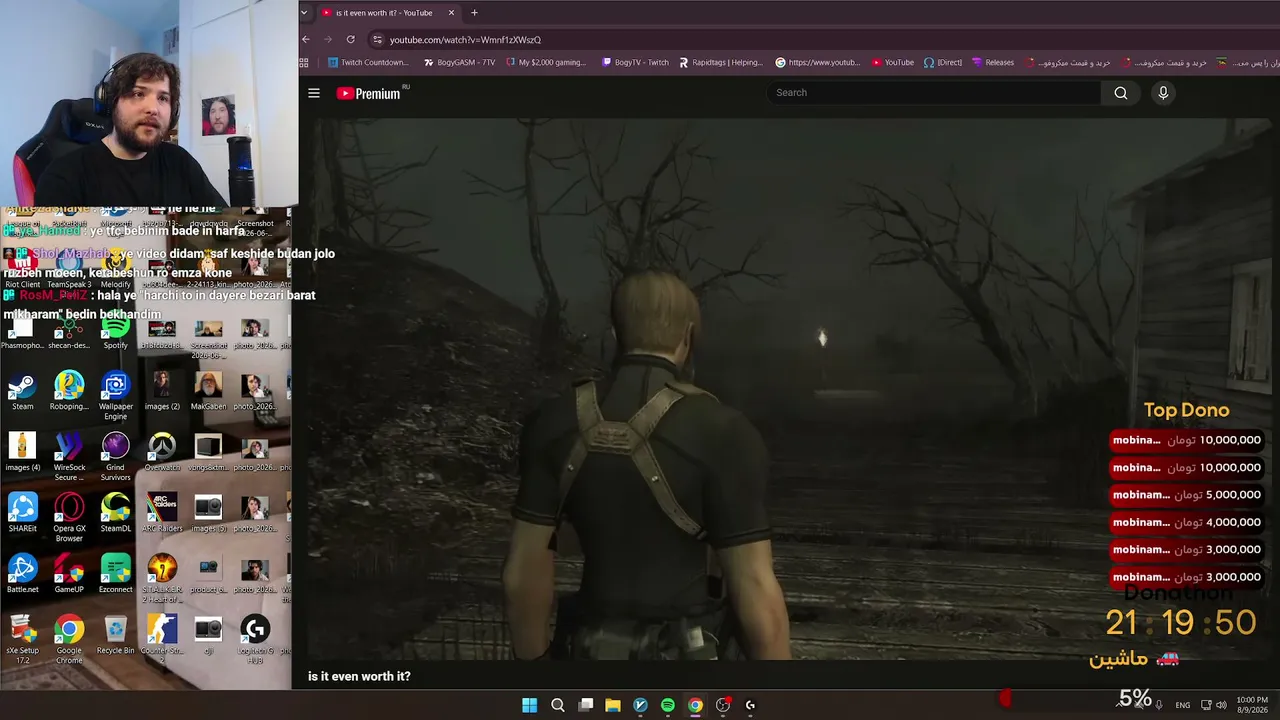Viewport: 1280px width, 720px height.
Task: Open the ARC Raiders desktop shortcut
Action: (162, 513)
